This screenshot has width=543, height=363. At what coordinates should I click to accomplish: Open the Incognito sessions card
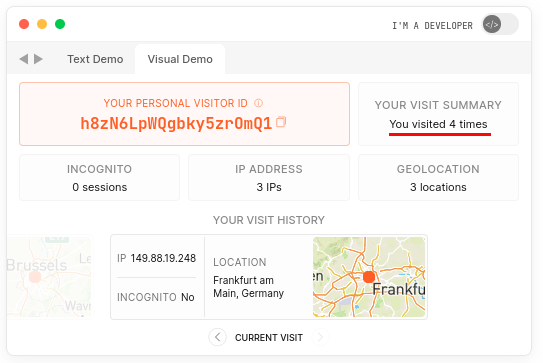pos(99,177)
